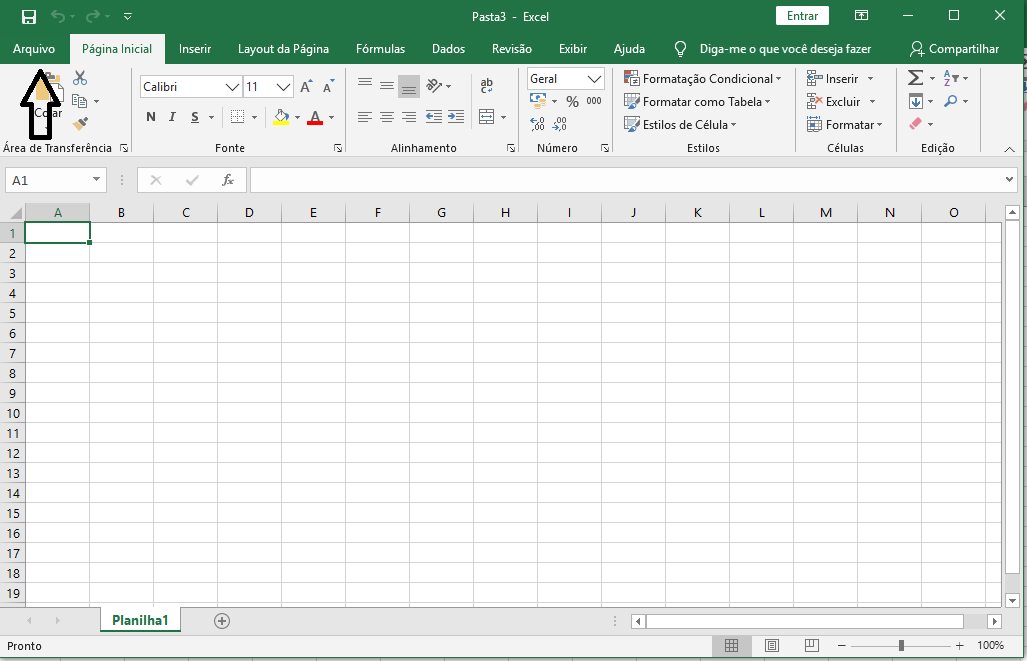Screen dimensions: 1027x661
Task: Select the Format Painter brush icon
Action: [80, 124]
